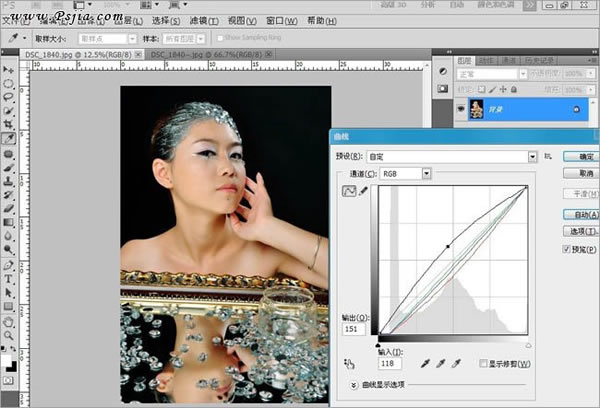600x408 pixels.
Task: Choose pencil draw-curve tool in Curves dialog
Action: (363, 191)
